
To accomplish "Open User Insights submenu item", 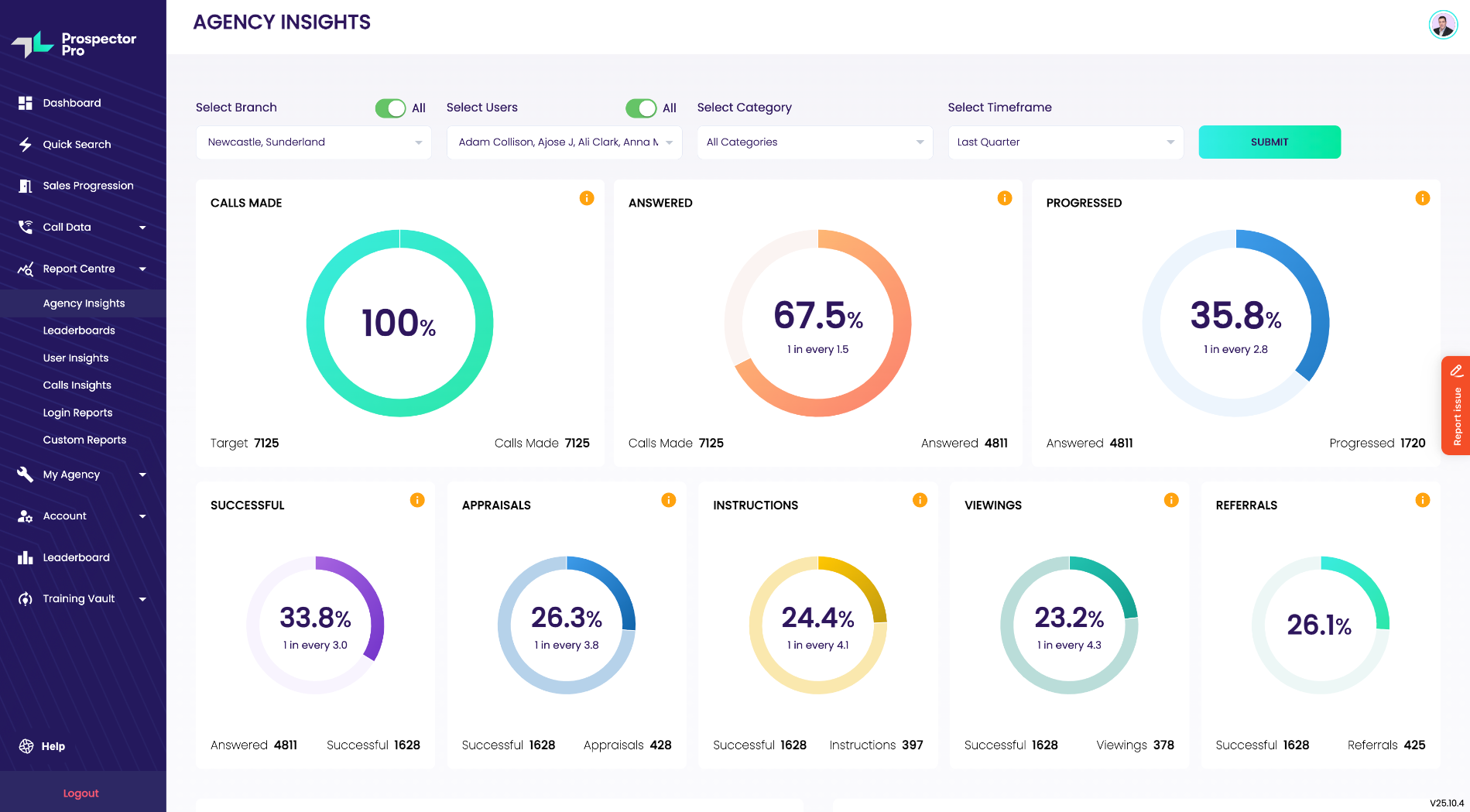I will [76, 358].
